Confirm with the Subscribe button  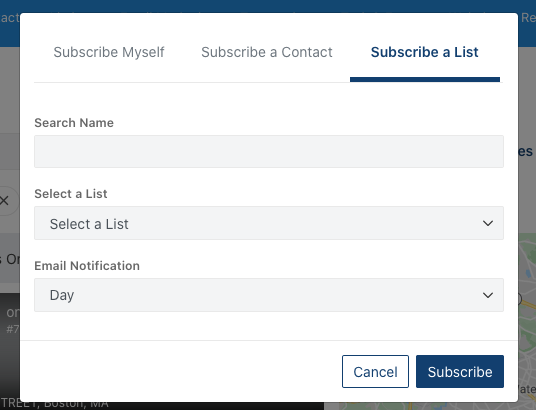pos(460,371)
